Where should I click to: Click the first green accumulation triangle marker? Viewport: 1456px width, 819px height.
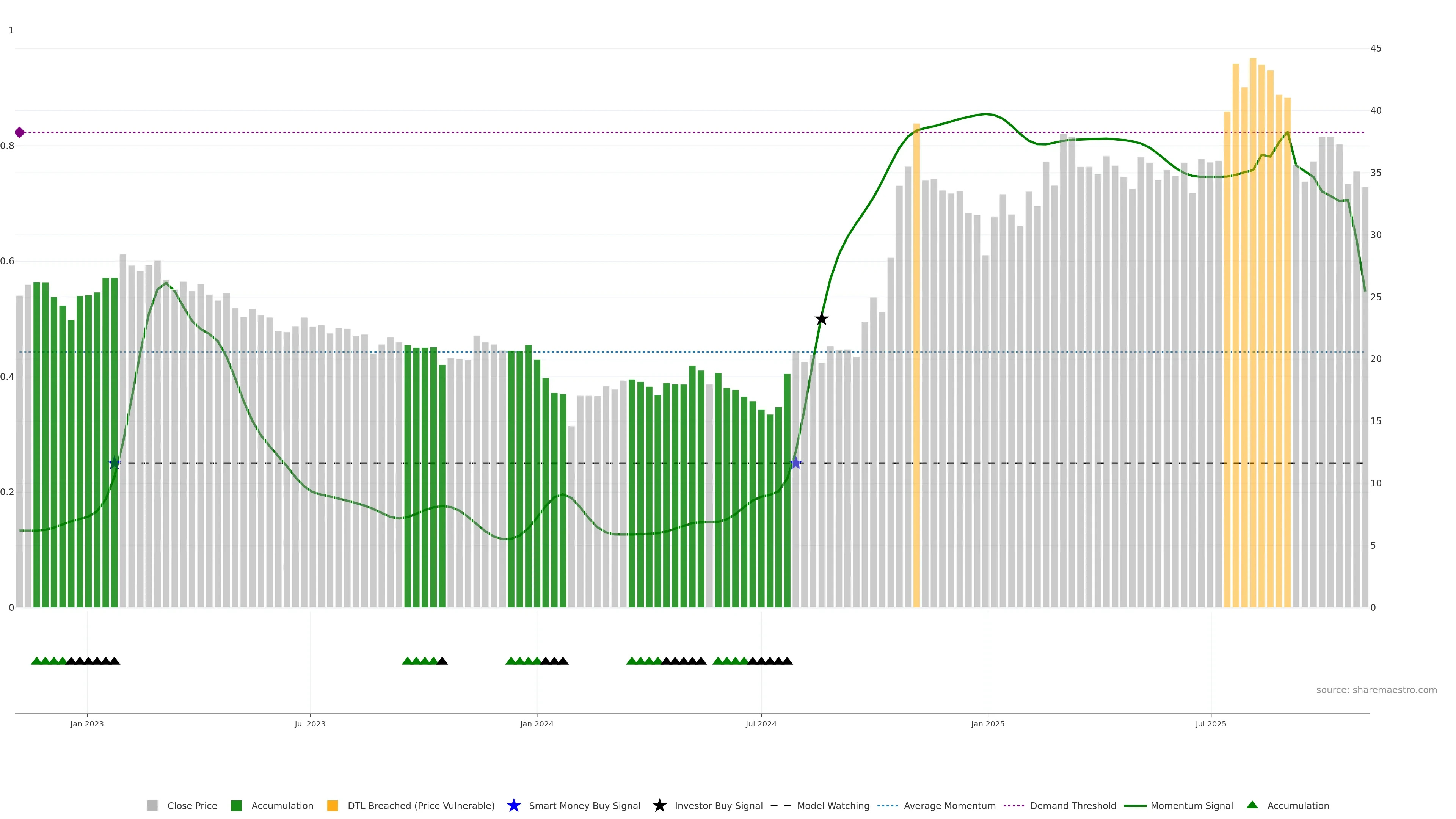[36, 661]
